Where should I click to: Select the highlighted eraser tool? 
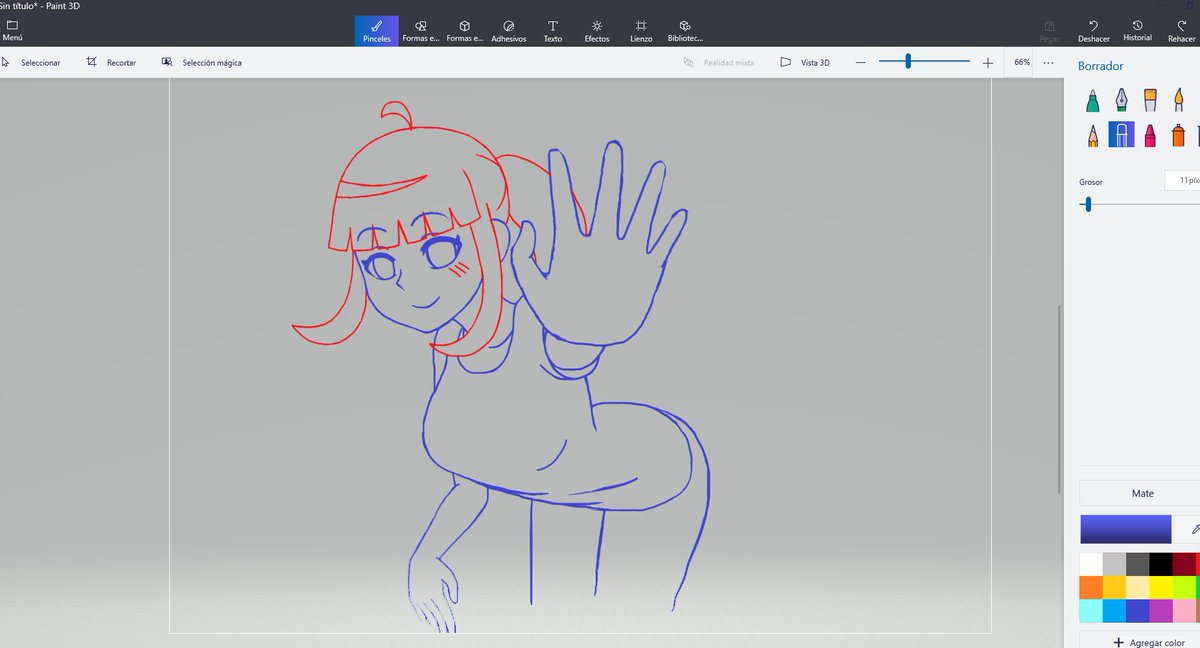pos(1121,135)
